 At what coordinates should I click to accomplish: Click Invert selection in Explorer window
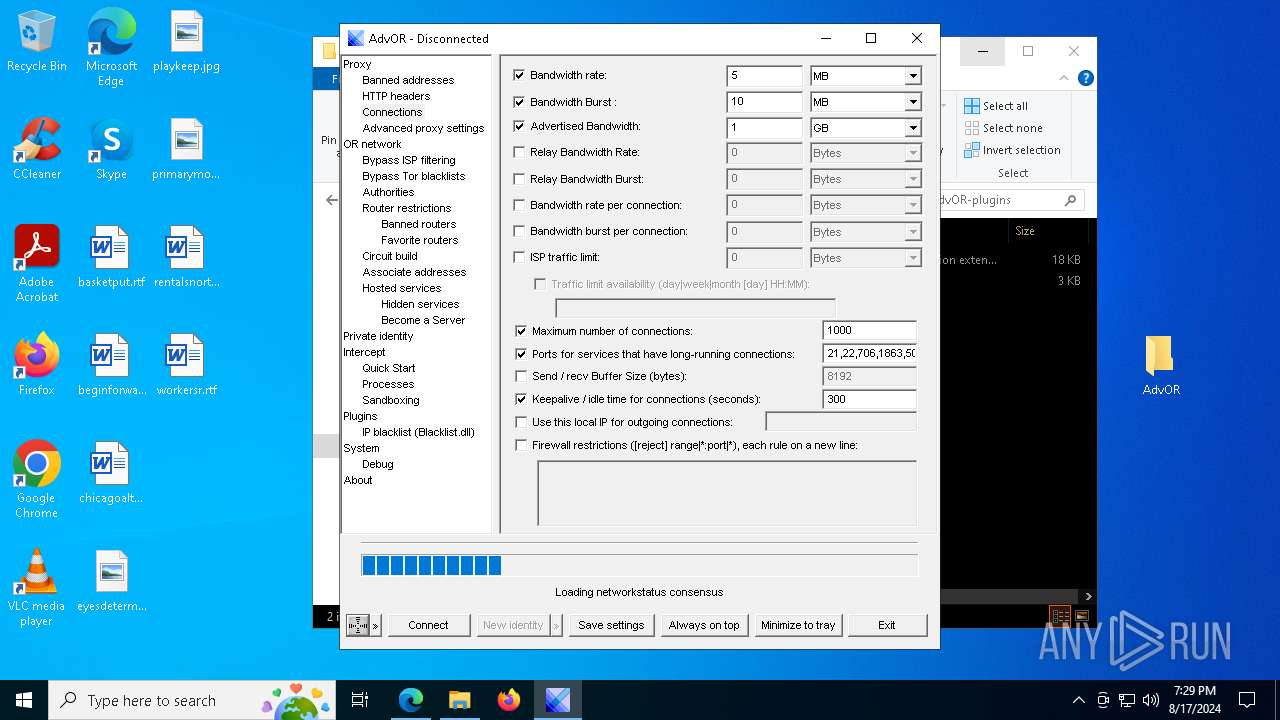pos(1012,150)
